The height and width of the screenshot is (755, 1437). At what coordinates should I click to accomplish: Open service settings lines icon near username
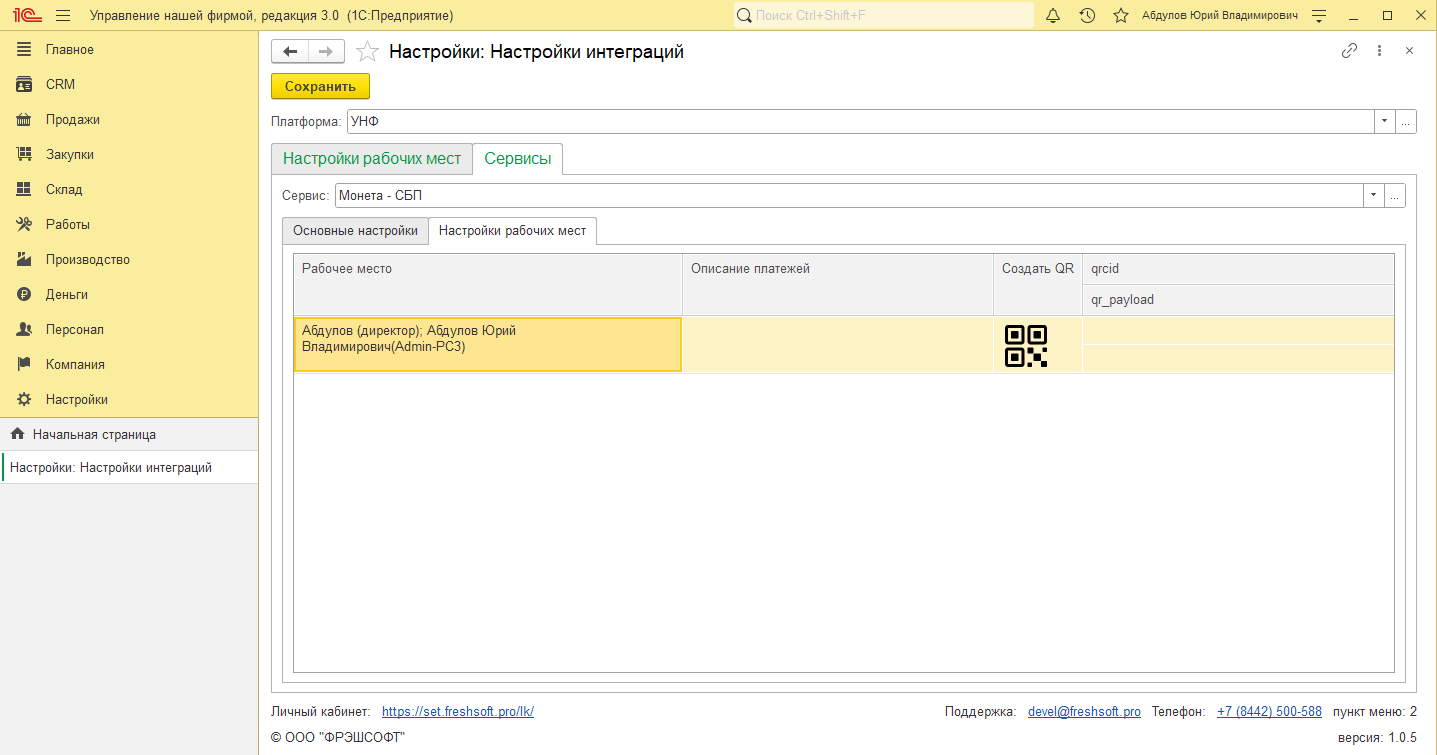(1319, 15)
